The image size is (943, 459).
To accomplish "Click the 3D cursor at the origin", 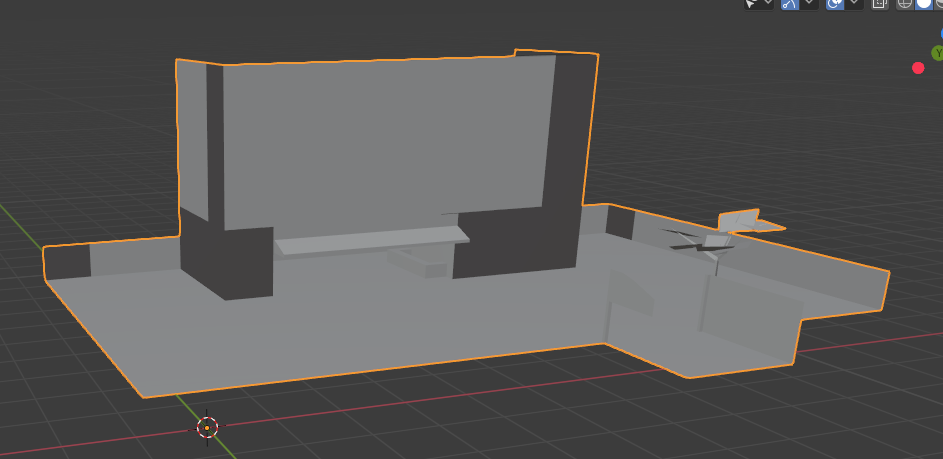I will click(x=207, y=428).
